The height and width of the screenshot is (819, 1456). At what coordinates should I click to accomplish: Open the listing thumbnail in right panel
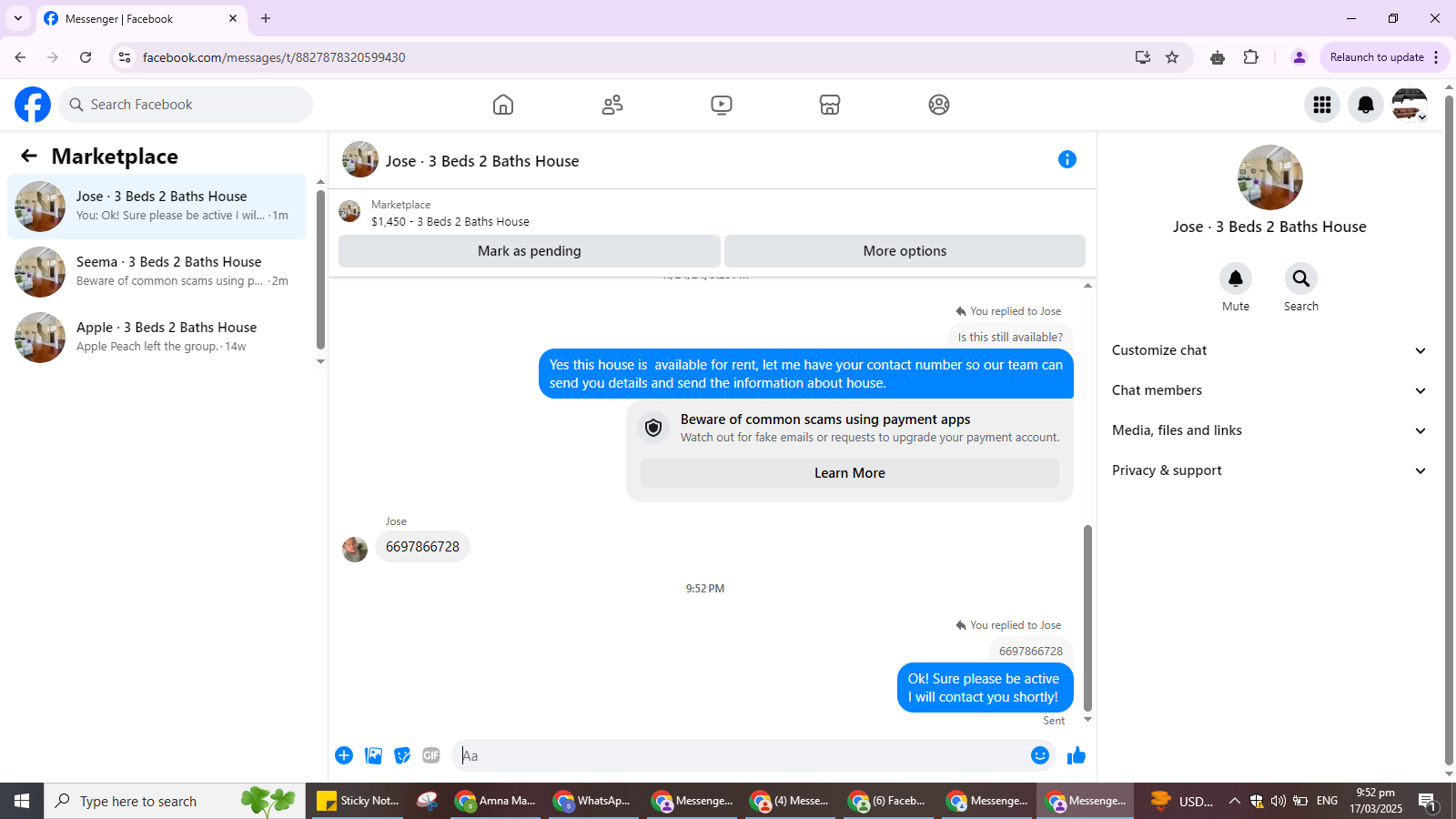coord(1270,177)
